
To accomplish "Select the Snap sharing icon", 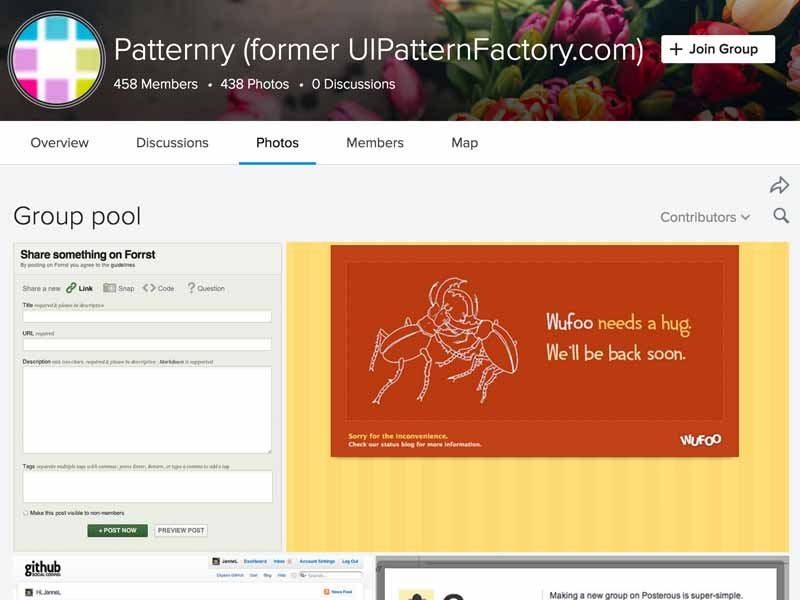I will pyautogui.click(x=113, y=288).
